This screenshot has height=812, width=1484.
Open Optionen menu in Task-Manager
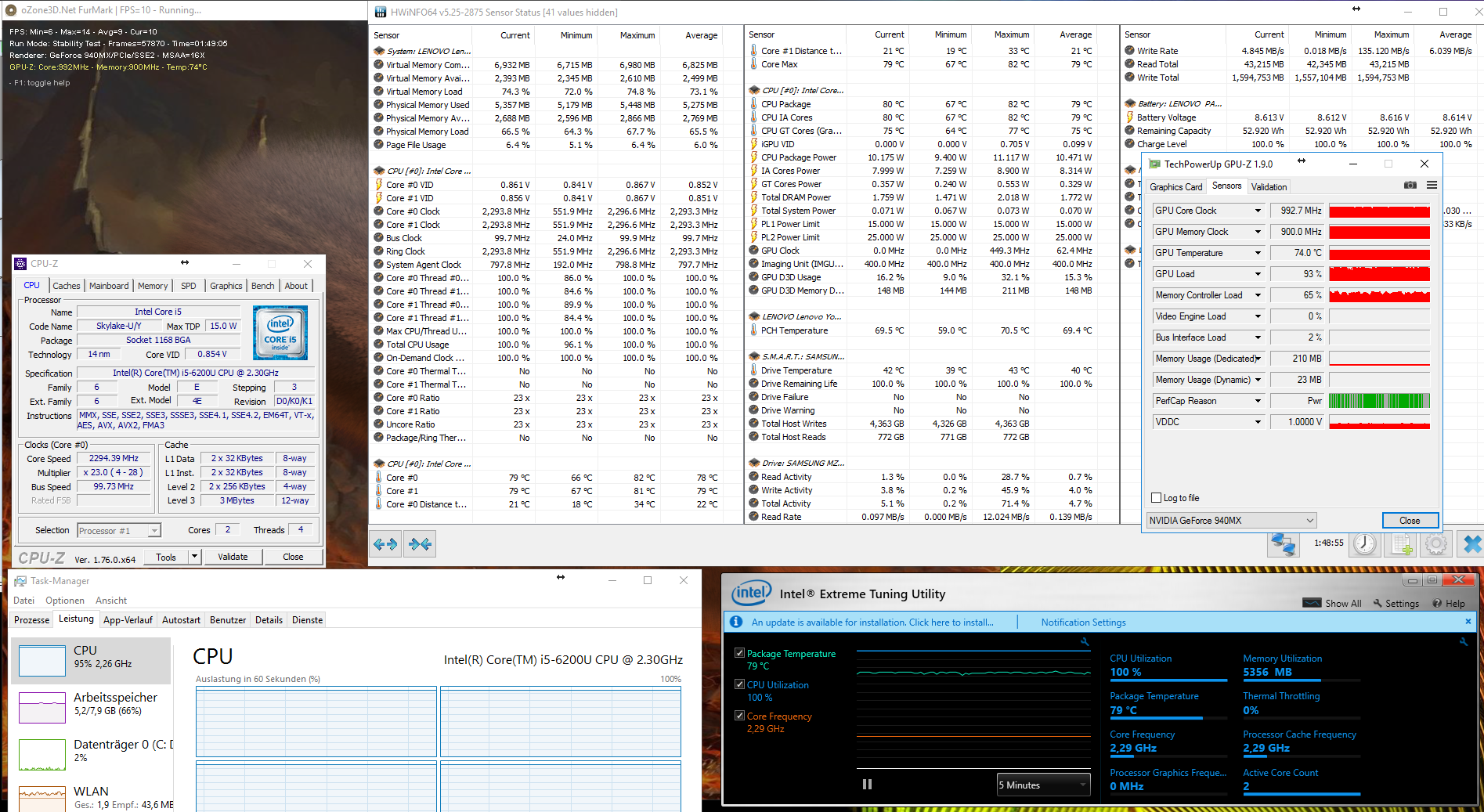click(65, 601)
